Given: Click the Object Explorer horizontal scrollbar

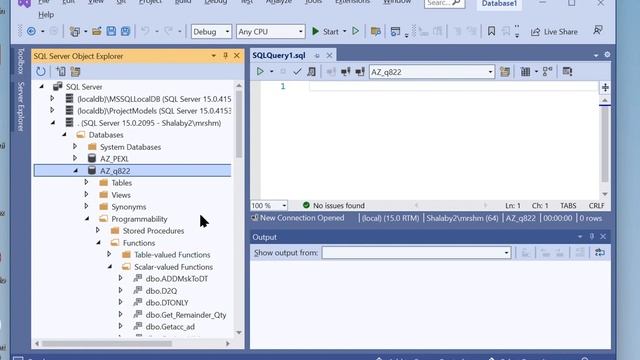Looking at the screenshot, I should [x=107, y=344].
